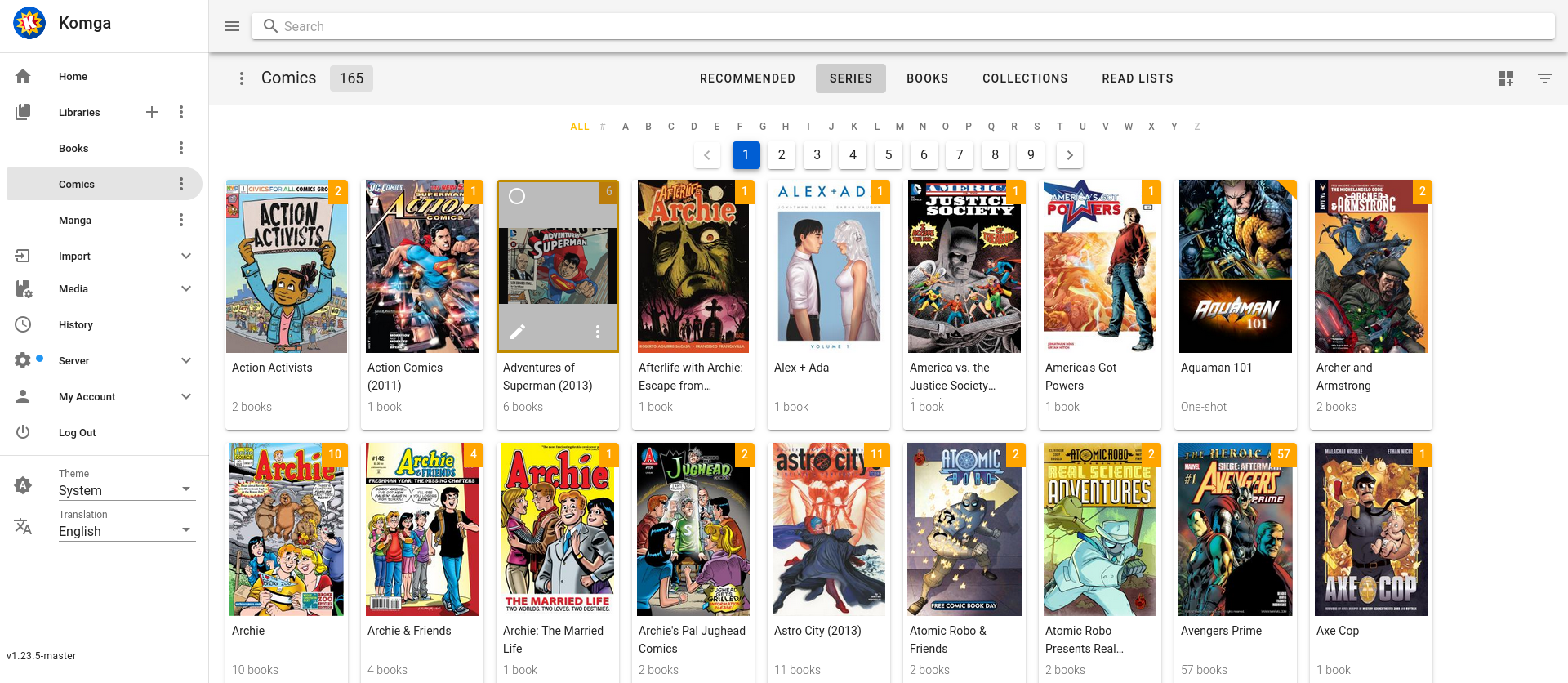The height and width of the screenshot is (683, 1568).
Task: Go to page 2
Action: tap(782, 155)
